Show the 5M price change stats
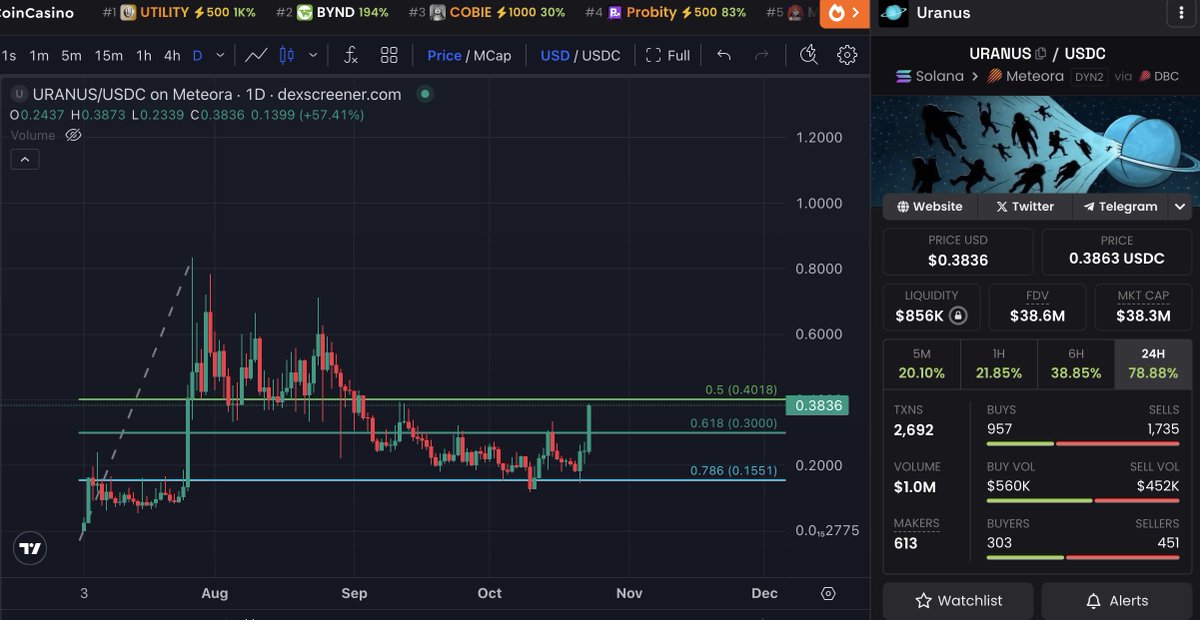1200x620 pixels. (x=922, y=364)
